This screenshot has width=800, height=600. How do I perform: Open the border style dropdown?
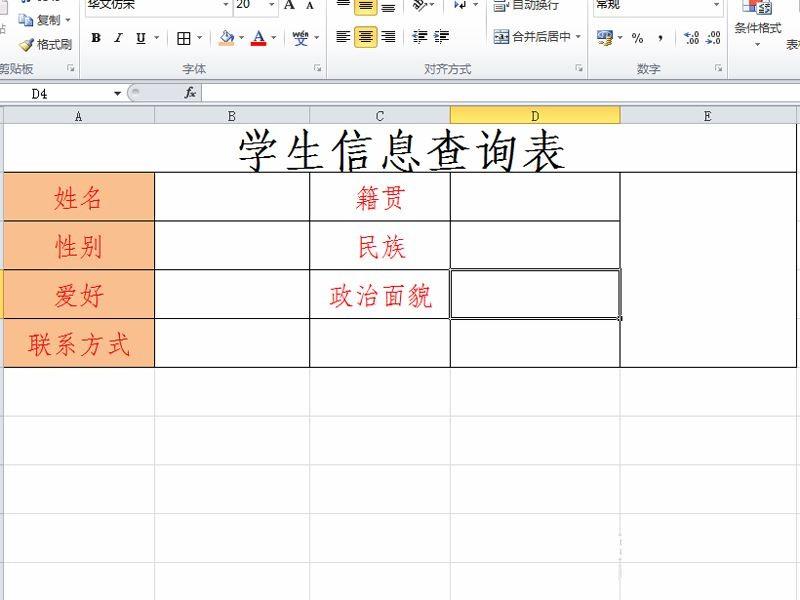tap(199, 36)
